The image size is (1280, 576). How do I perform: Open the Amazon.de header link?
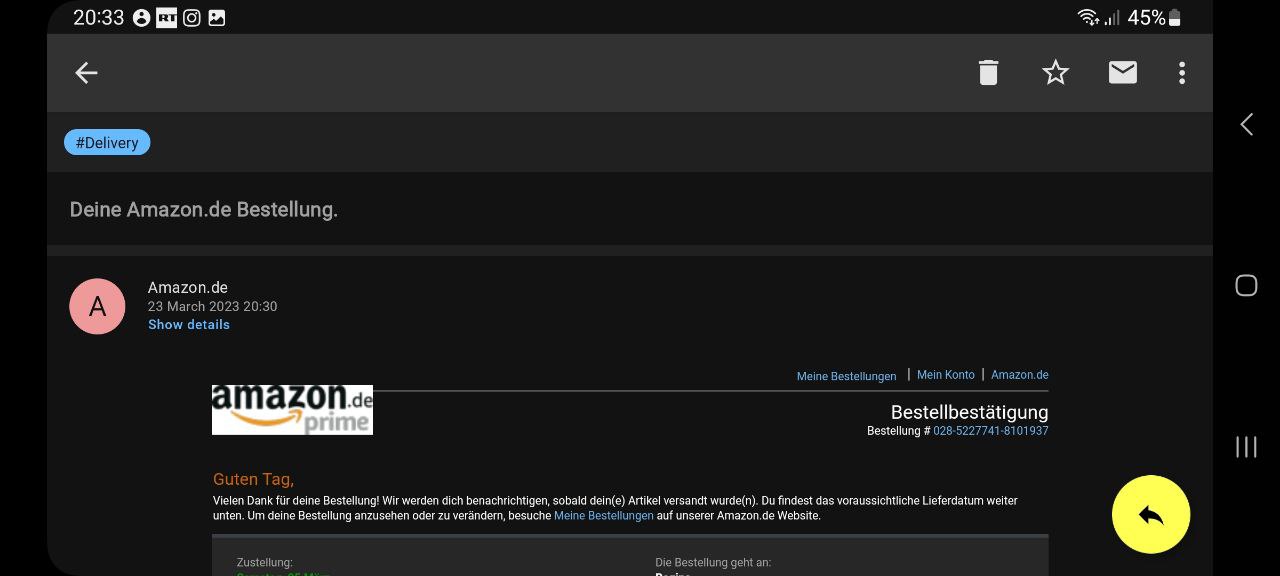tap(1019, 375)
